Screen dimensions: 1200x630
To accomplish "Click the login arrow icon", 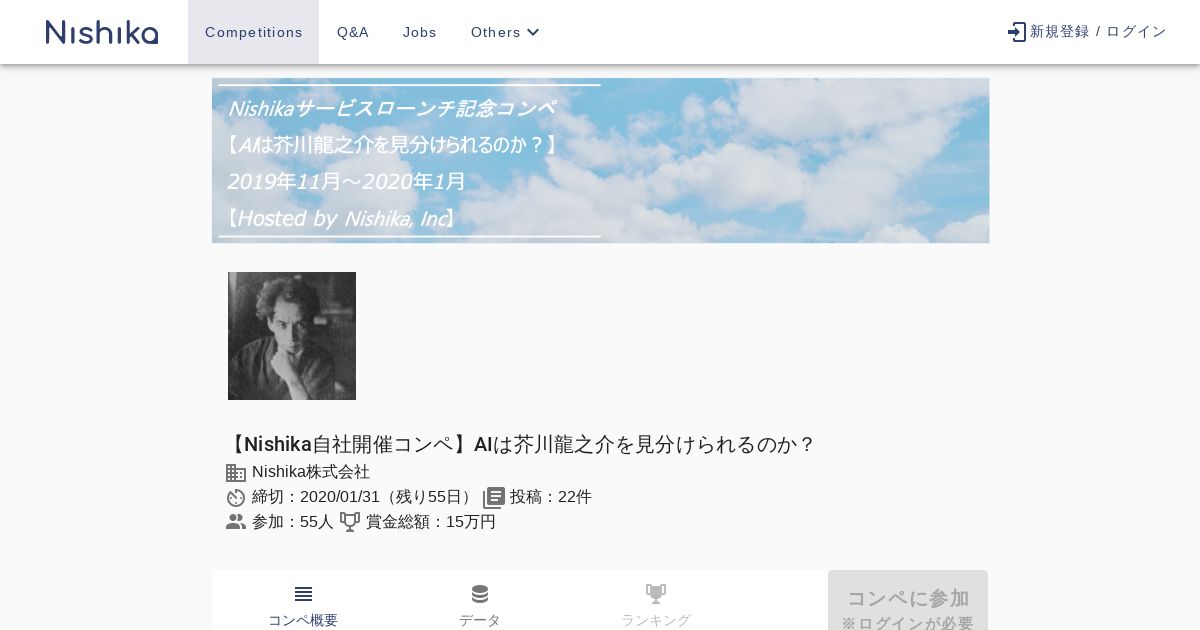I will click(x=1017, y=32).
